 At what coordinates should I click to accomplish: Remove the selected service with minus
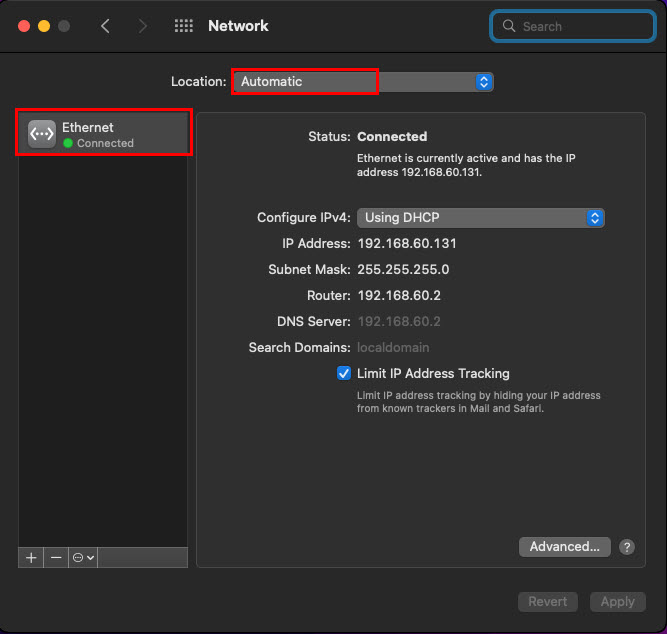(x=56, y=557)
